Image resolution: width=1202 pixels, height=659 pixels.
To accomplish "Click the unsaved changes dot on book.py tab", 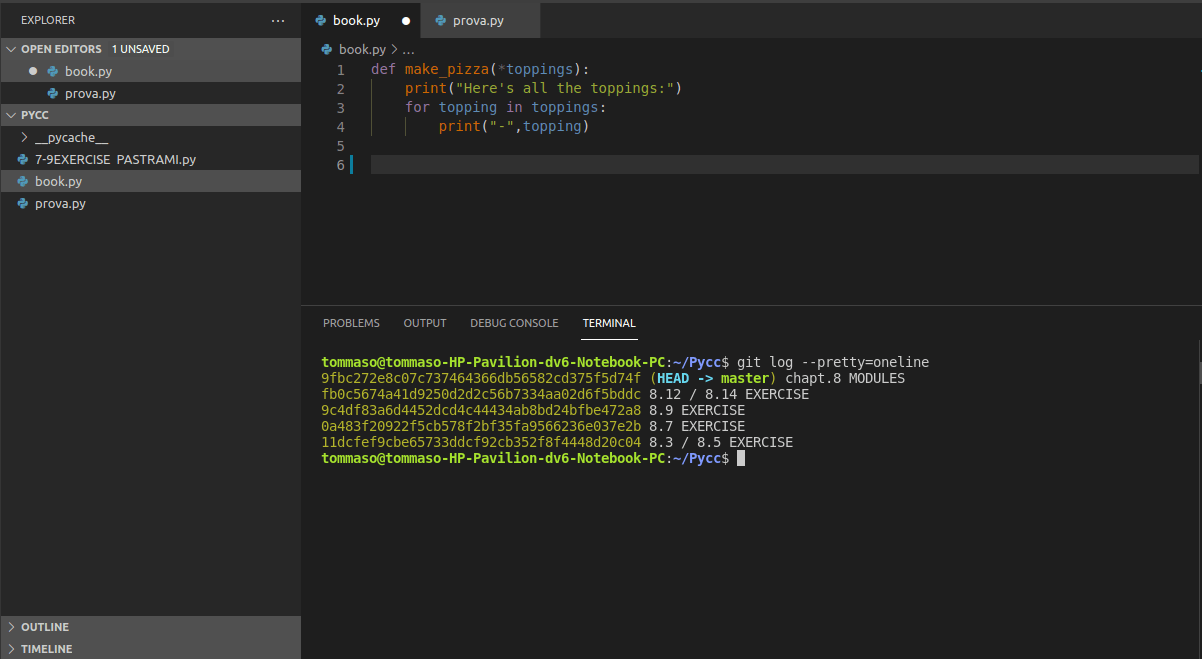I will (x=406, y=20).
